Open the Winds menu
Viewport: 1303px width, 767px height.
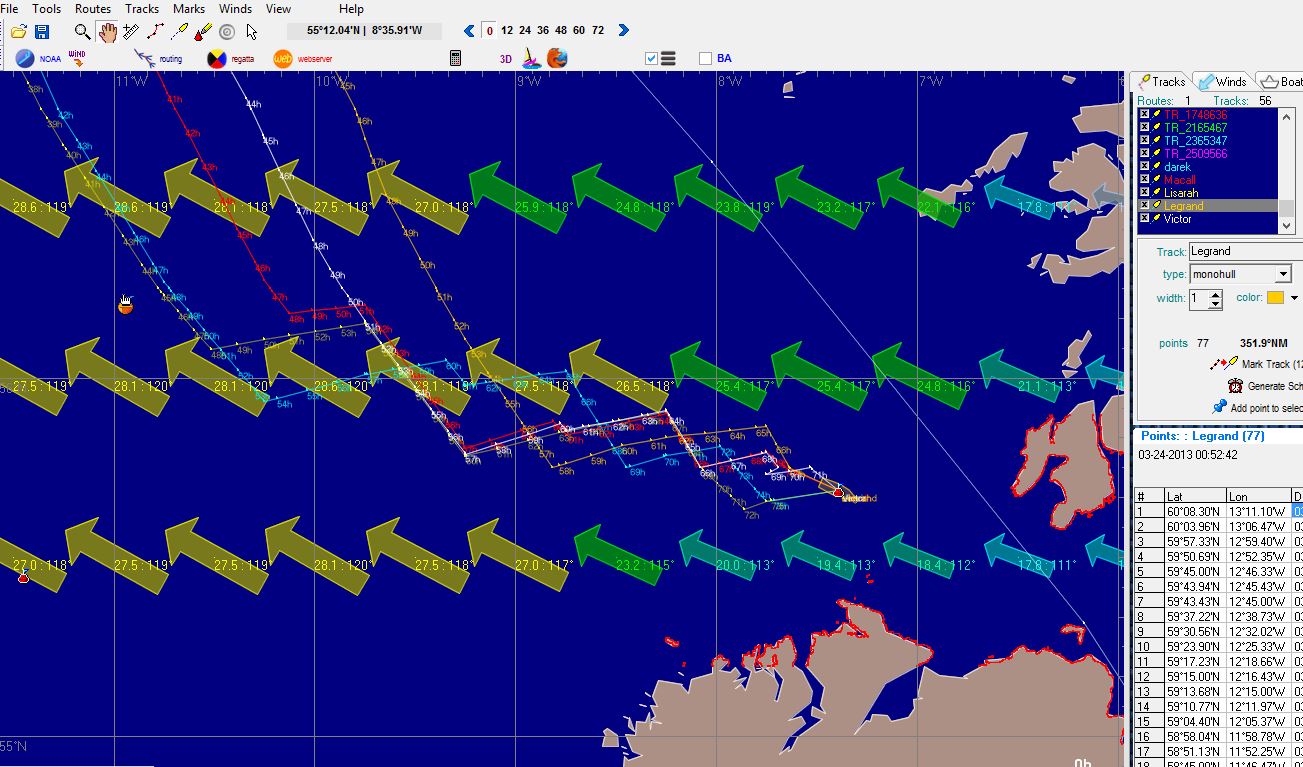(235, 9)
